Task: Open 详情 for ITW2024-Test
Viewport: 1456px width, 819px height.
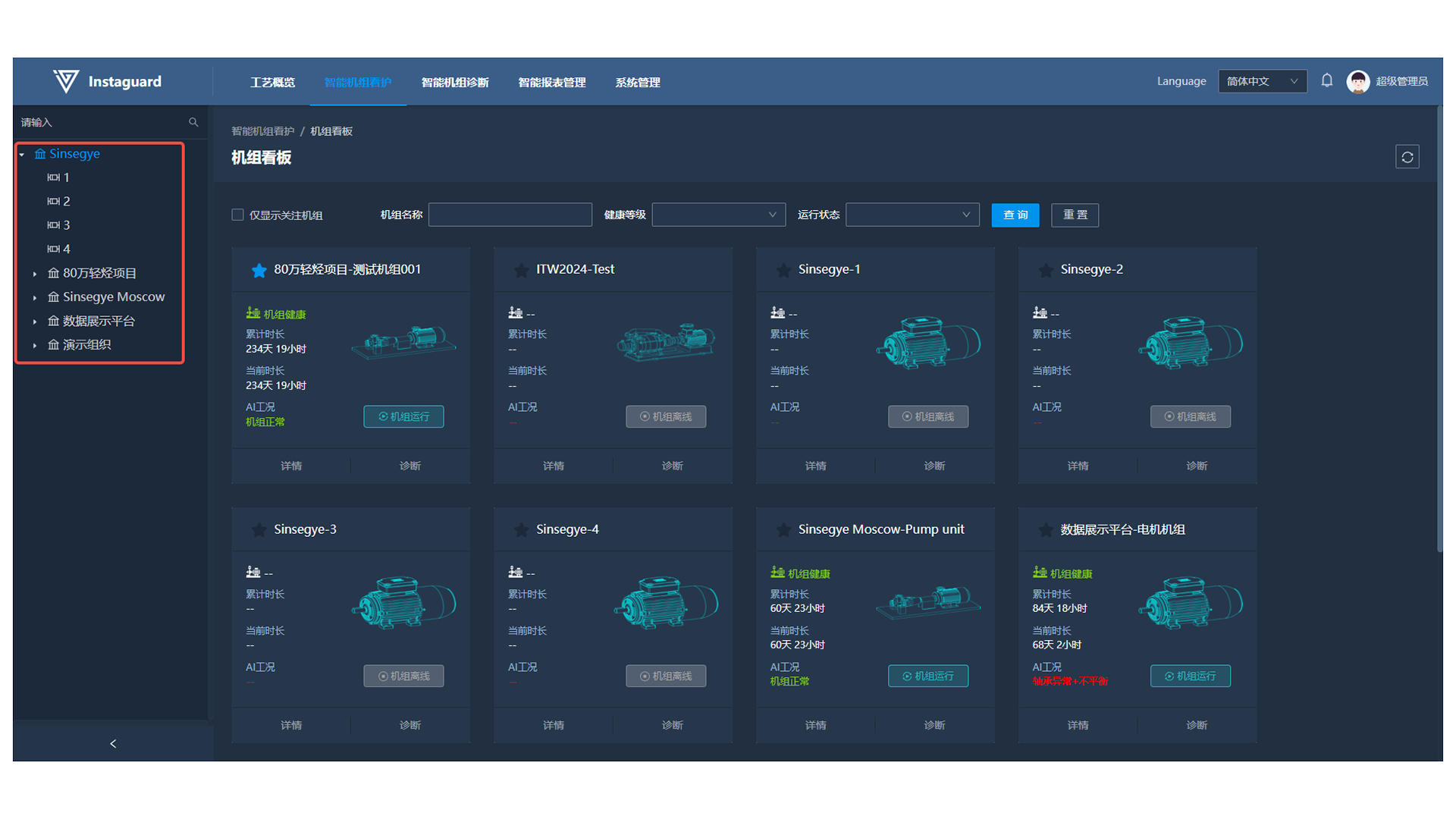Action: coord(554,466)
